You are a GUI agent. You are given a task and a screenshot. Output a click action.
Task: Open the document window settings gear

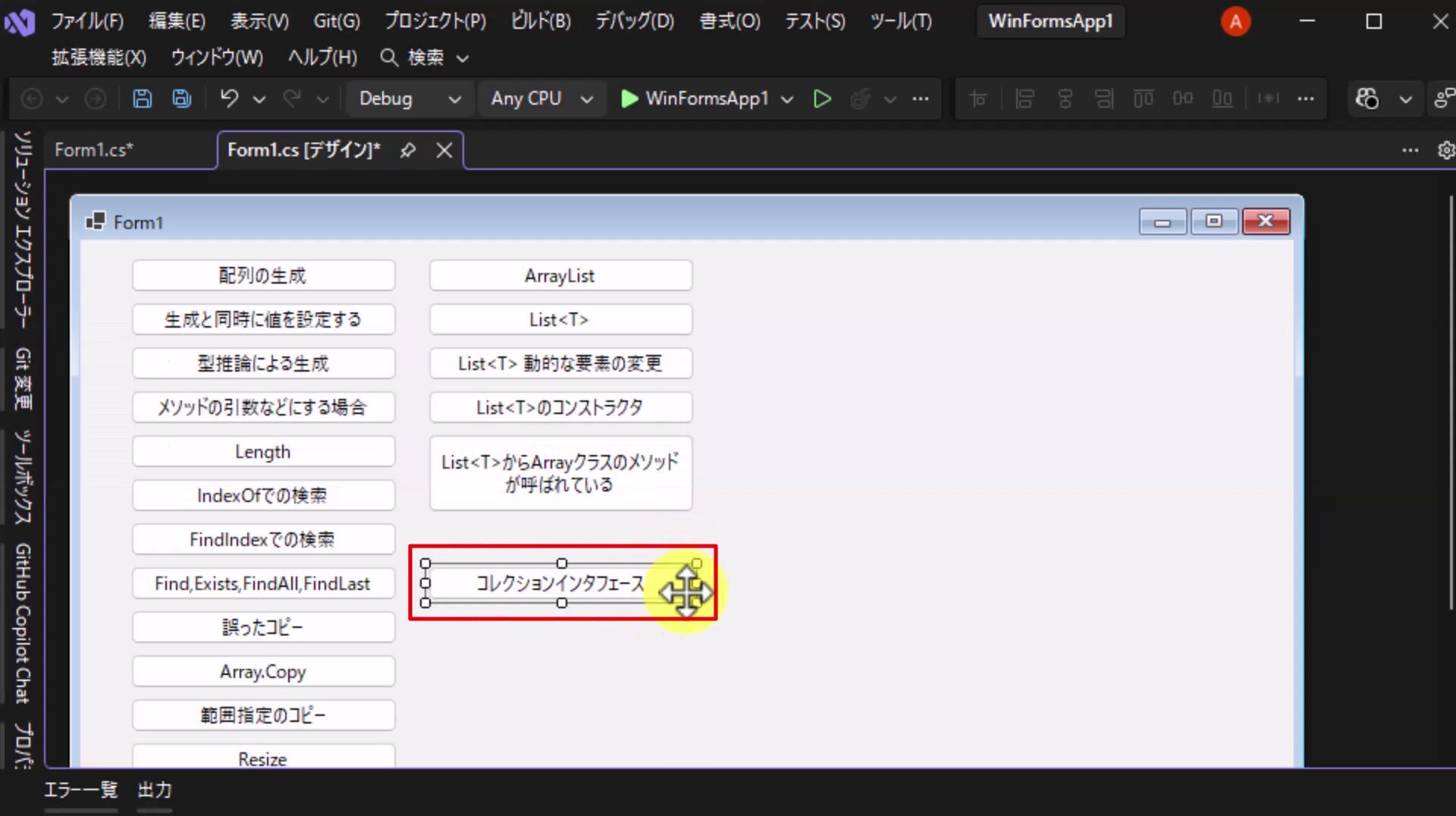pyautogui.click(x=1446, y=150)
